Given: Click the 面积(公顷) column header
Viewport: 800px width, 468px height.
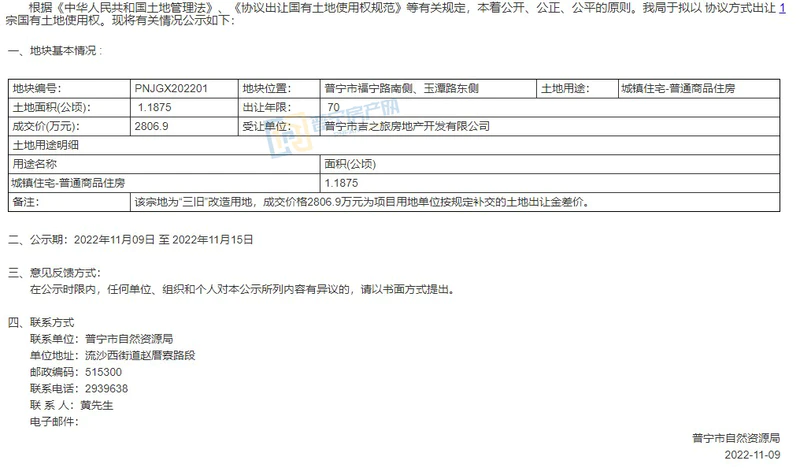Looking at the screenshot, I should point(348,164).
